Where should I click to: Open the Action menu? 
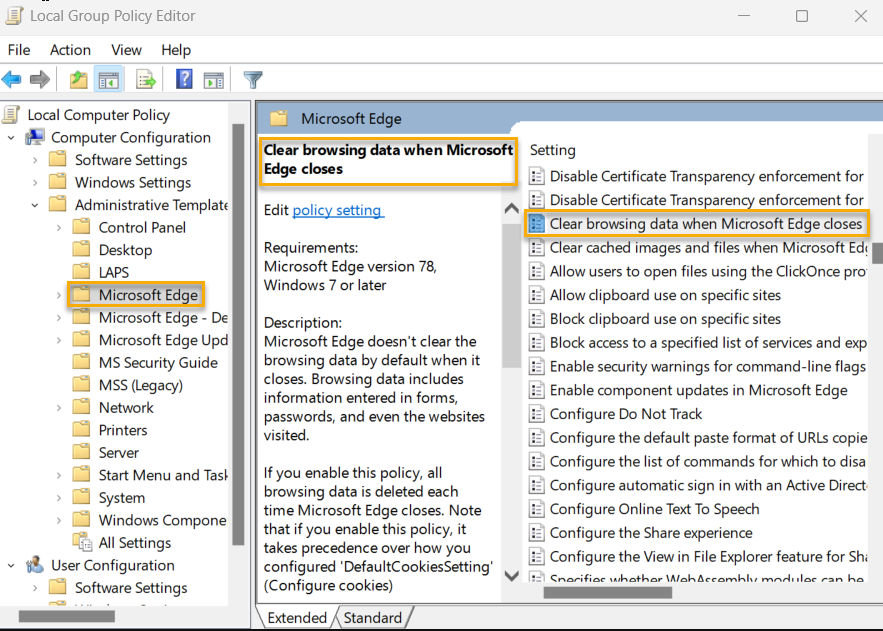tap(70, 50)
